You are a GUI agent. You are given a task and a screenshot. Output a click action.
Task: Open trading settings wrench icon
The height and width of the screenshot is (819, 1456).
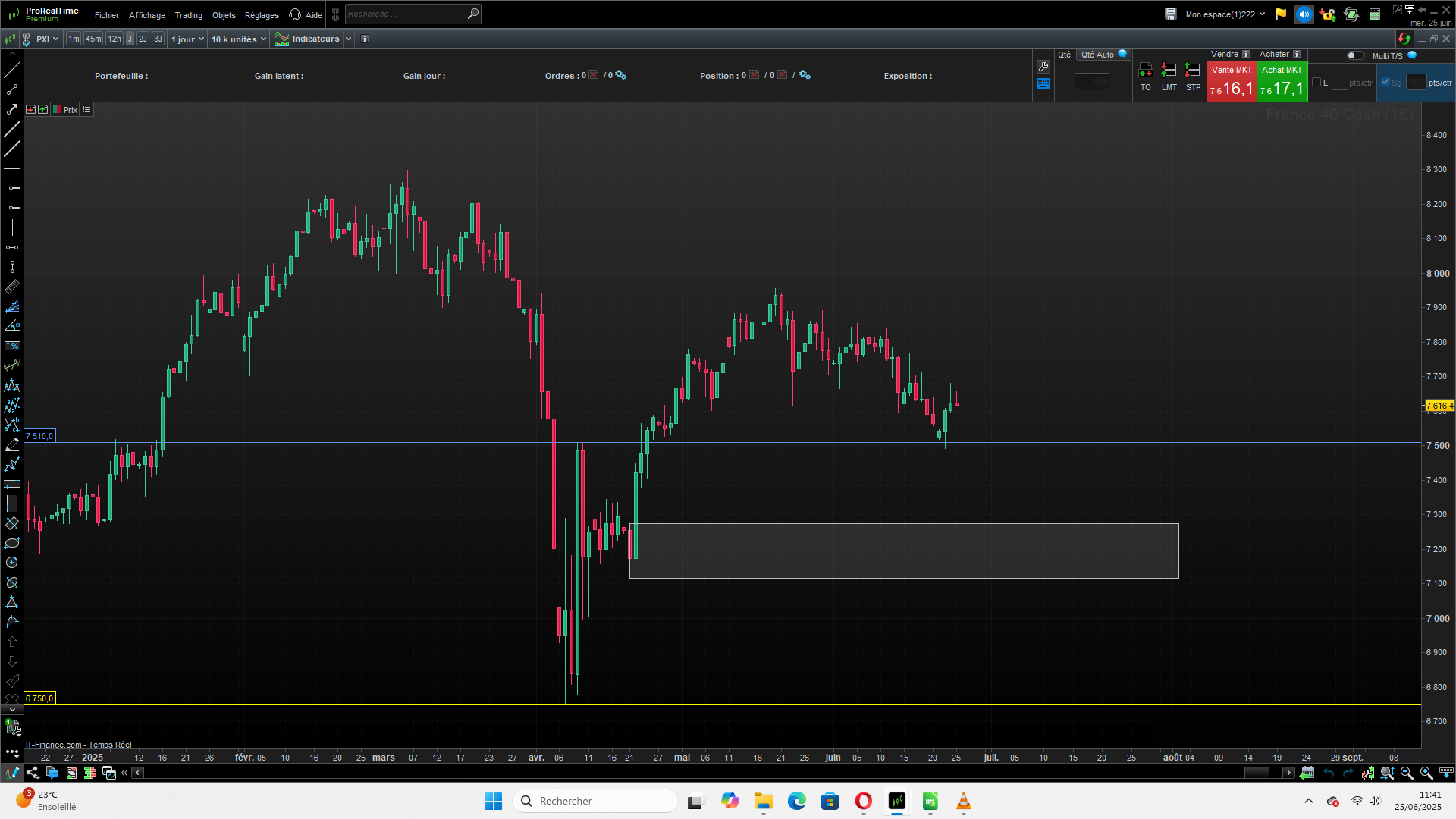point(1043,67)
